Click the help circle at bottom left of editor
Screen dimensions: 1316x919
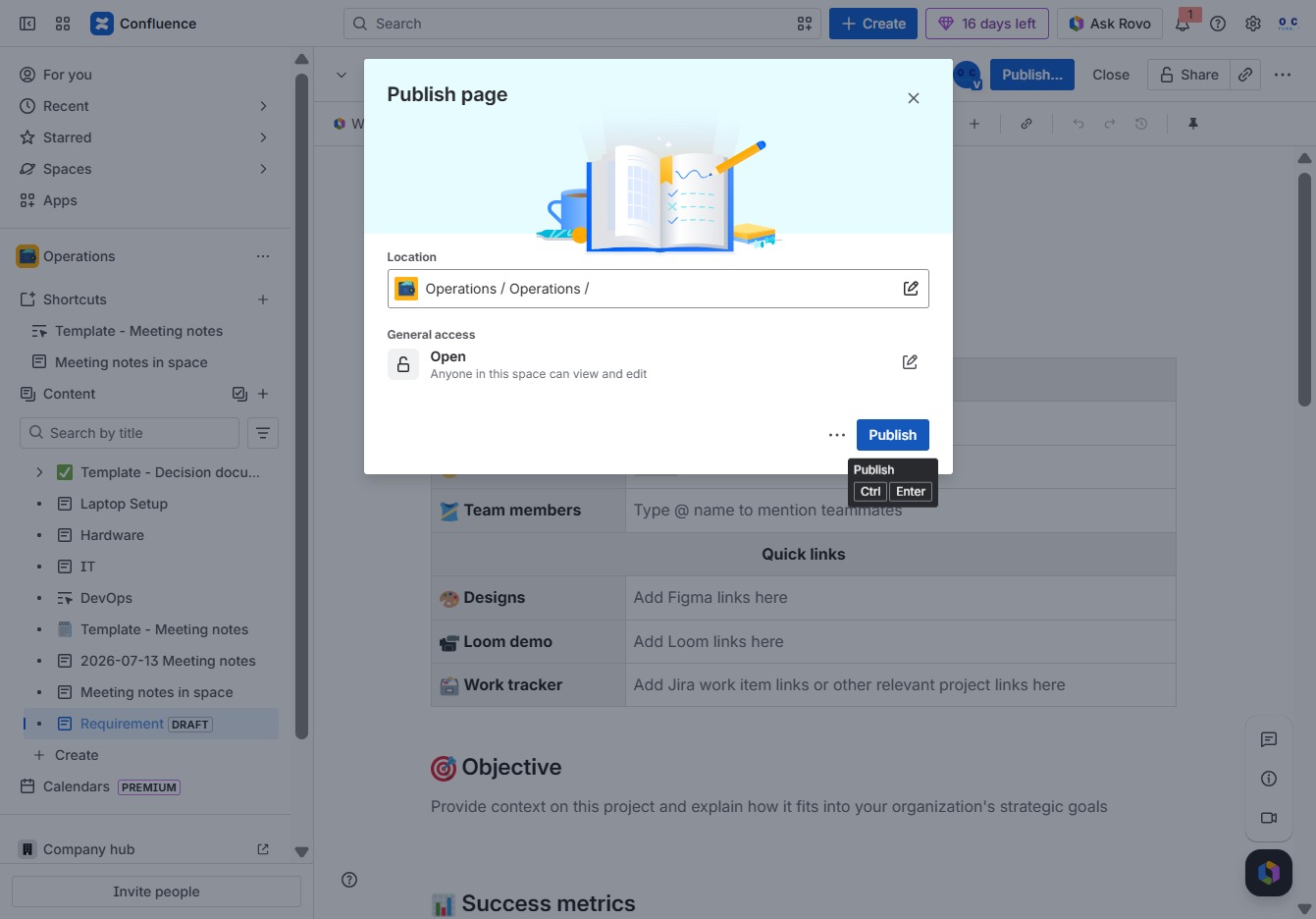(349, 880)
